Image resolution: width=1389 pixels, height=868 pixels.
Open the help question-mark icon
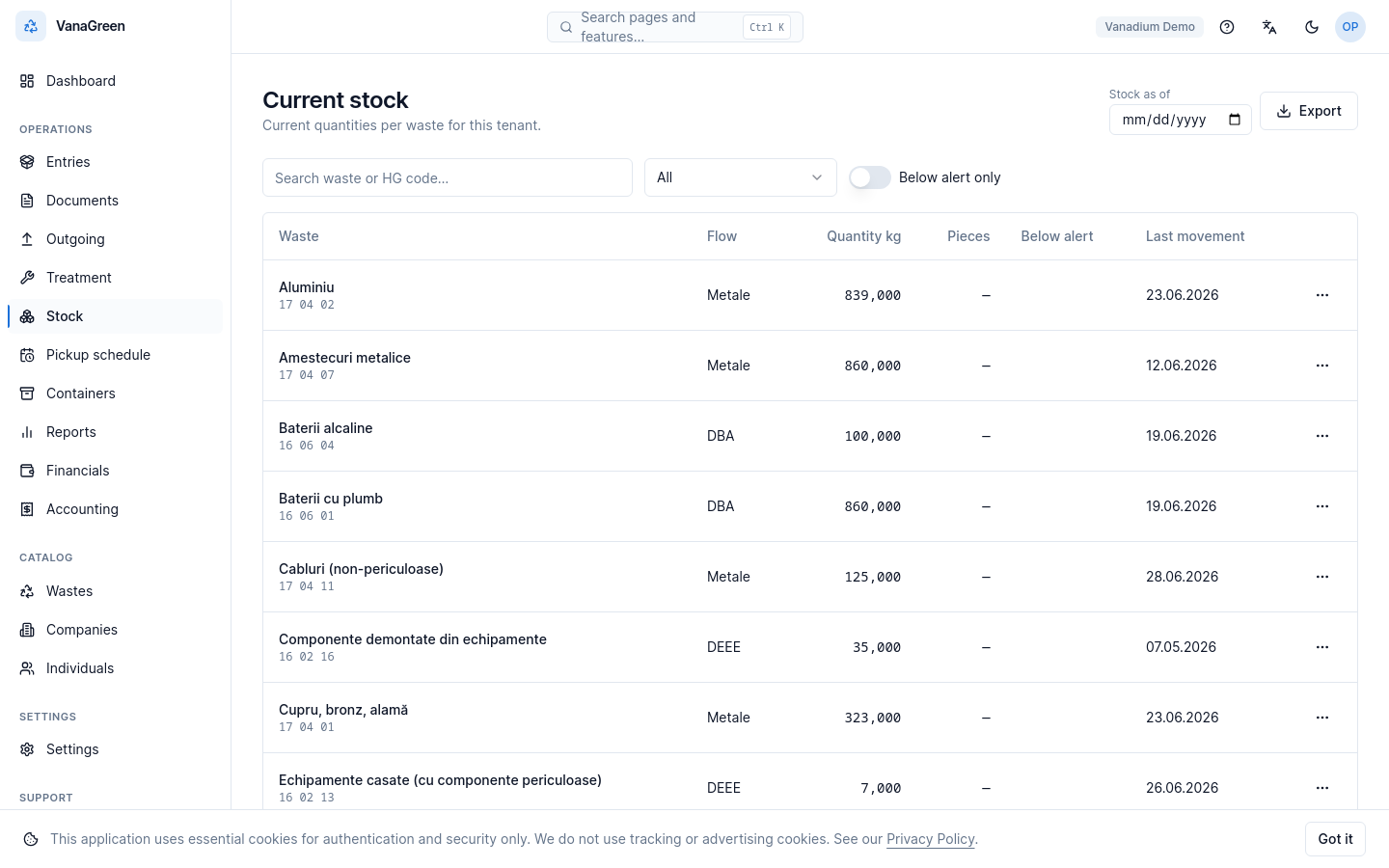point(1227,27)
